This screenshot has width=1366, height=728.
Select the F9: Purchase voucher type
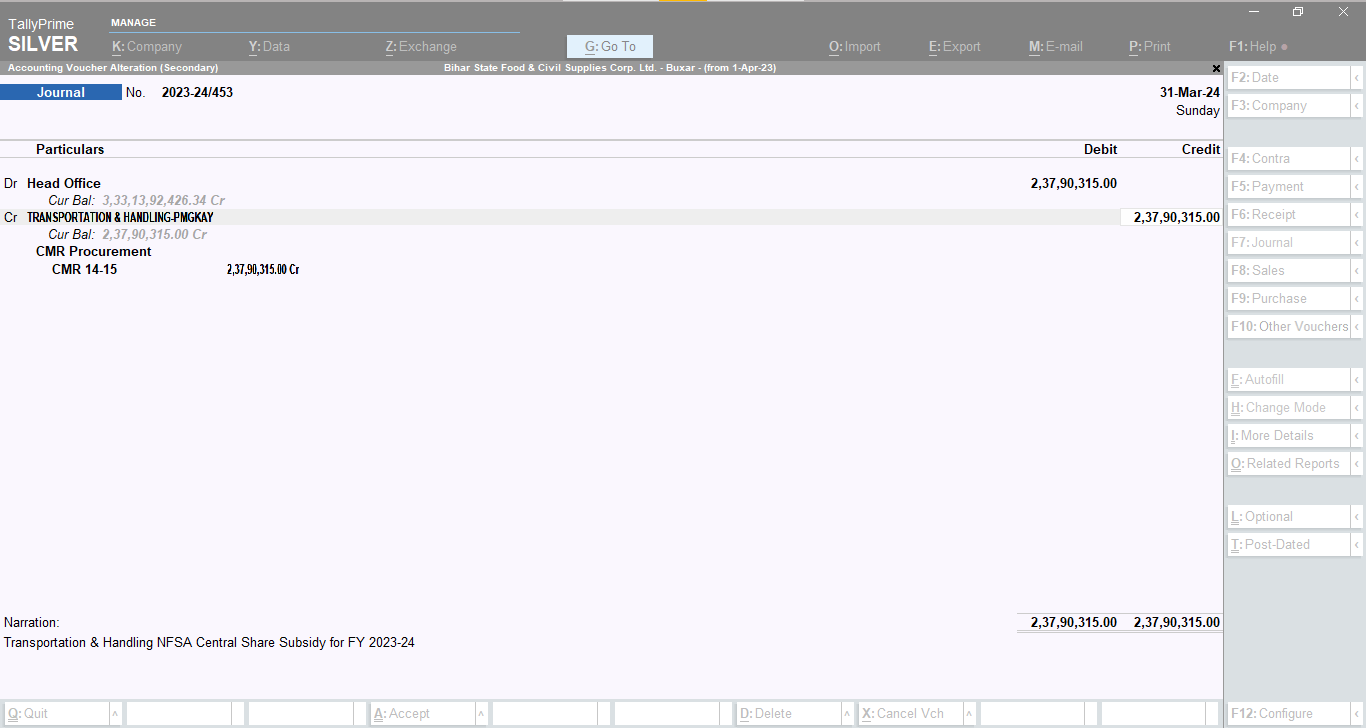1289,299
